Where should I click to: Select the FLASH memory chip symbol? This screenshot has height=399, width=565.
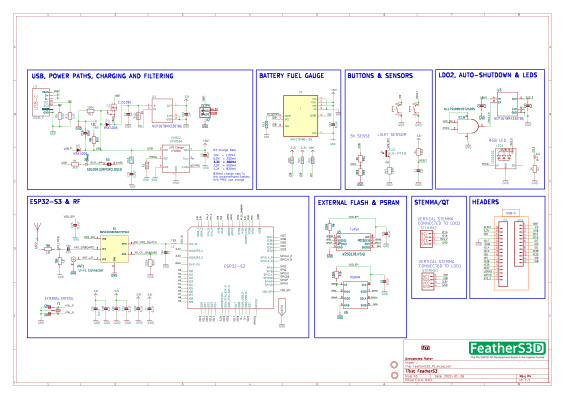coord(353,242)
